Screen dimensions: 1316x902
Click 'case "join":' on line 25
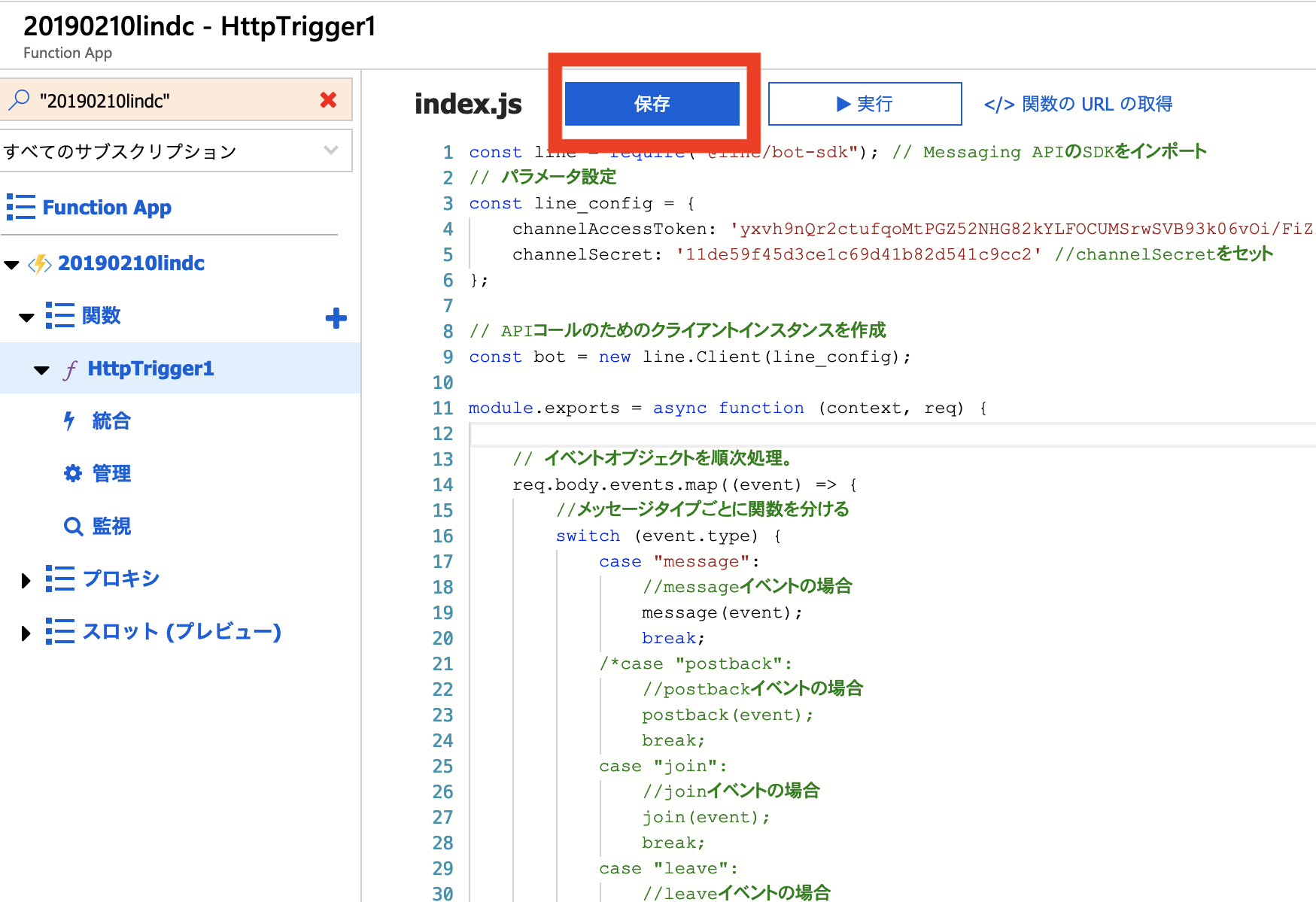point(663,767)
